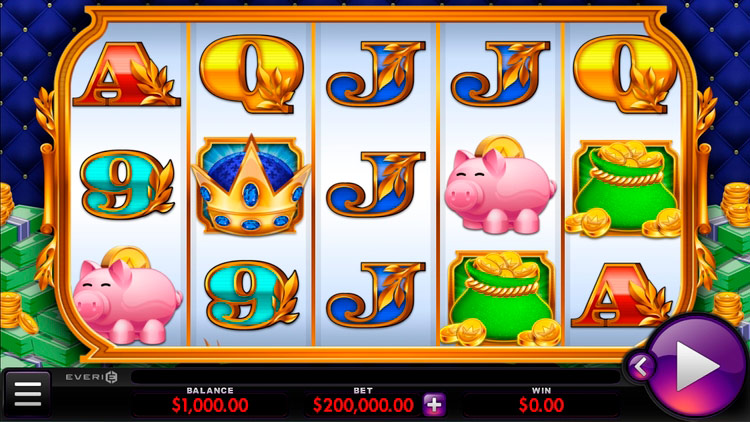Increase bet with the purple plus button
Screen dimensions: 750x422
click(x=434, y=405)
